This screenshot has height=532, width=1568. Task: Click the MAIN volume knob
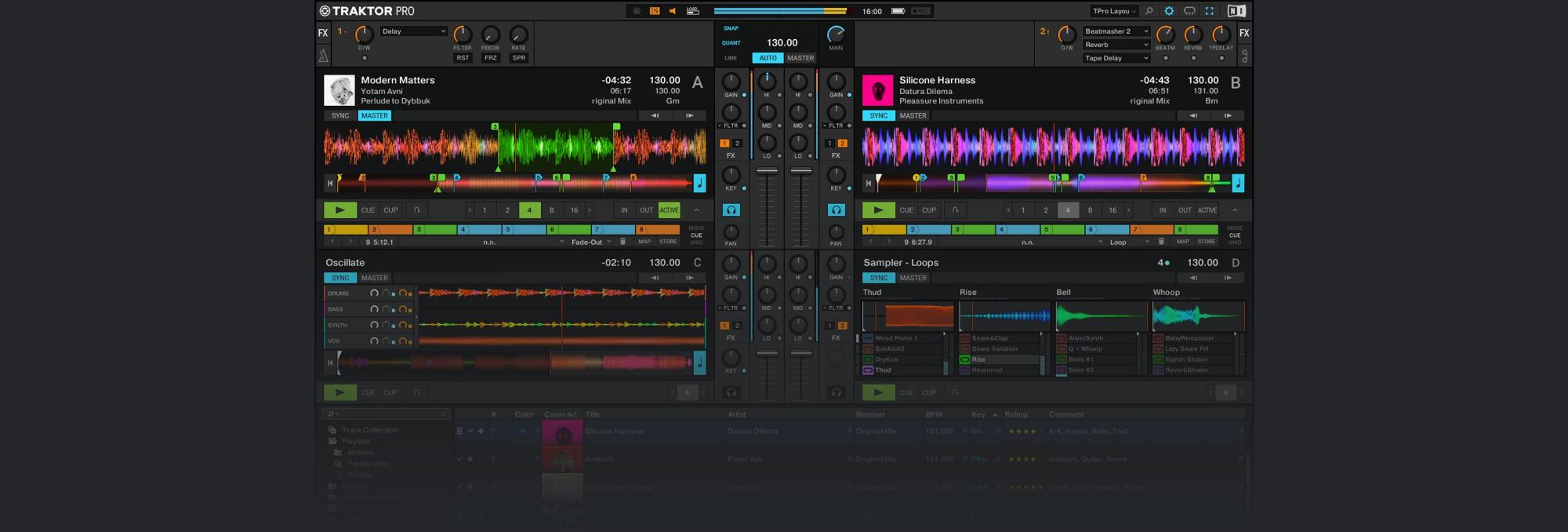[x=837, y=34]
